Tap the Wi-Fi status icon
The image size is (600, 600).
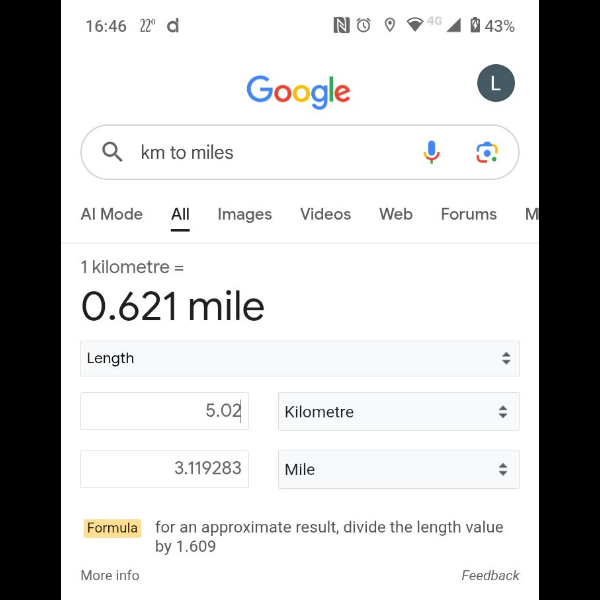click(x=414, y=26)
